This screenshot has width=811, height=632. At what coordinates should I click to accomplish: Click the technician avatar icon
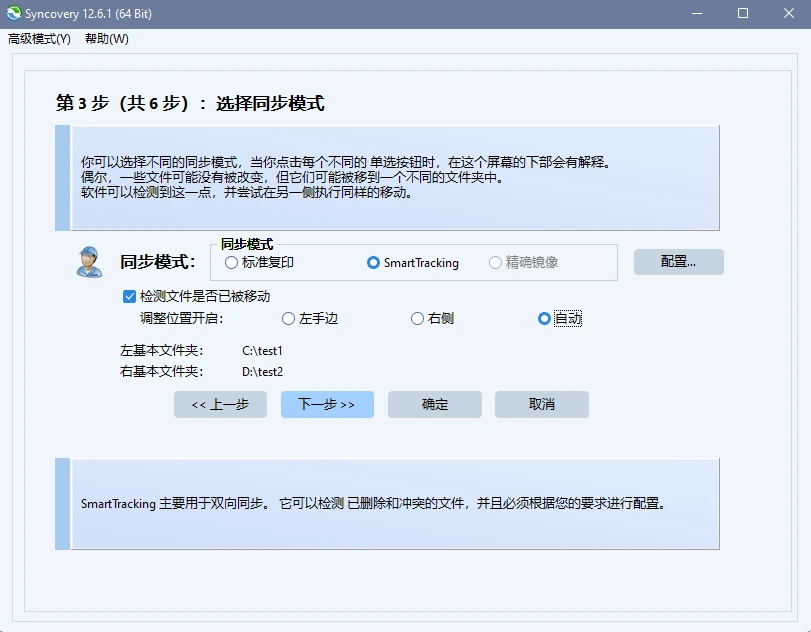tap(89, 262)
